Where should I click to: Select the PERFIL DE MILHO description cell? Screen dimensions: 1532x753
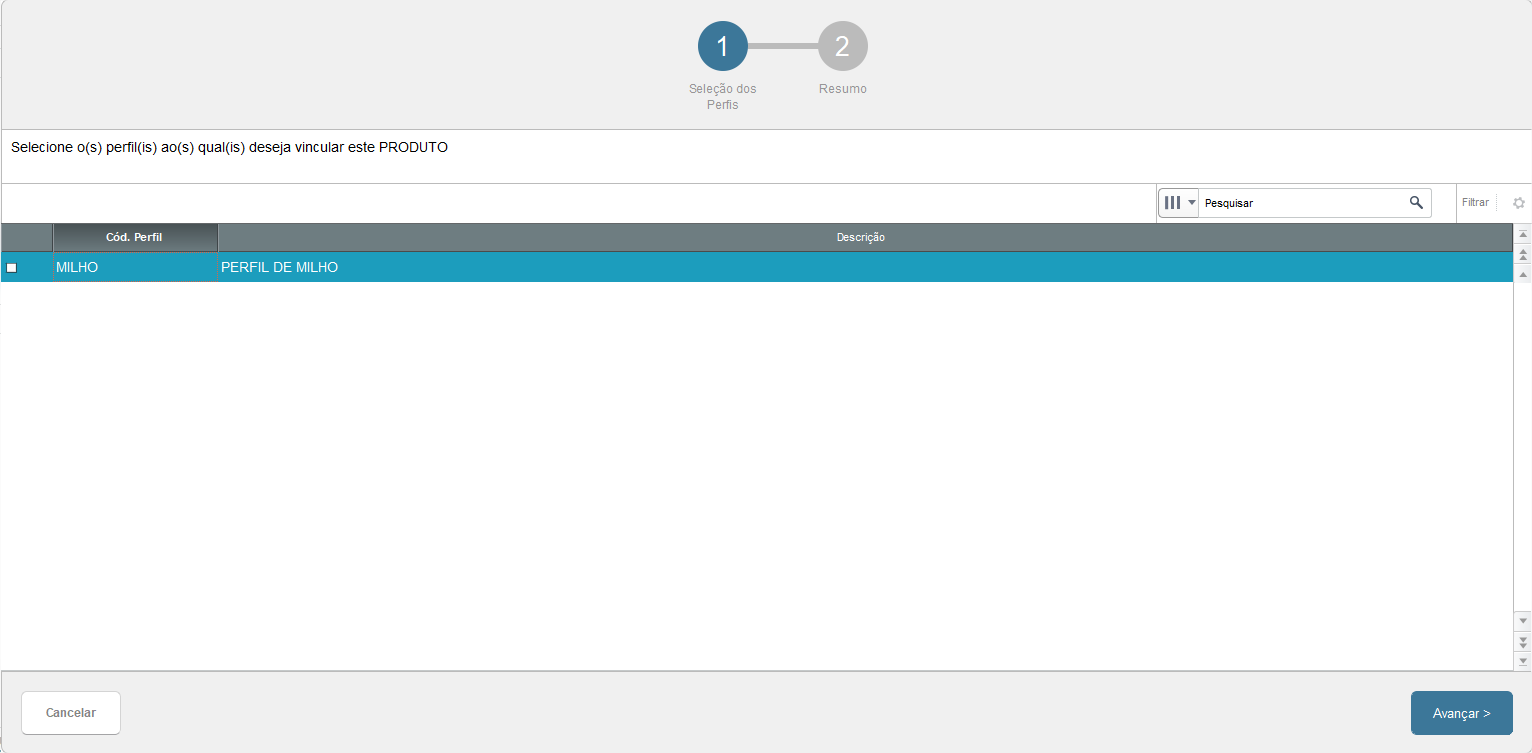tap(865, 268)
